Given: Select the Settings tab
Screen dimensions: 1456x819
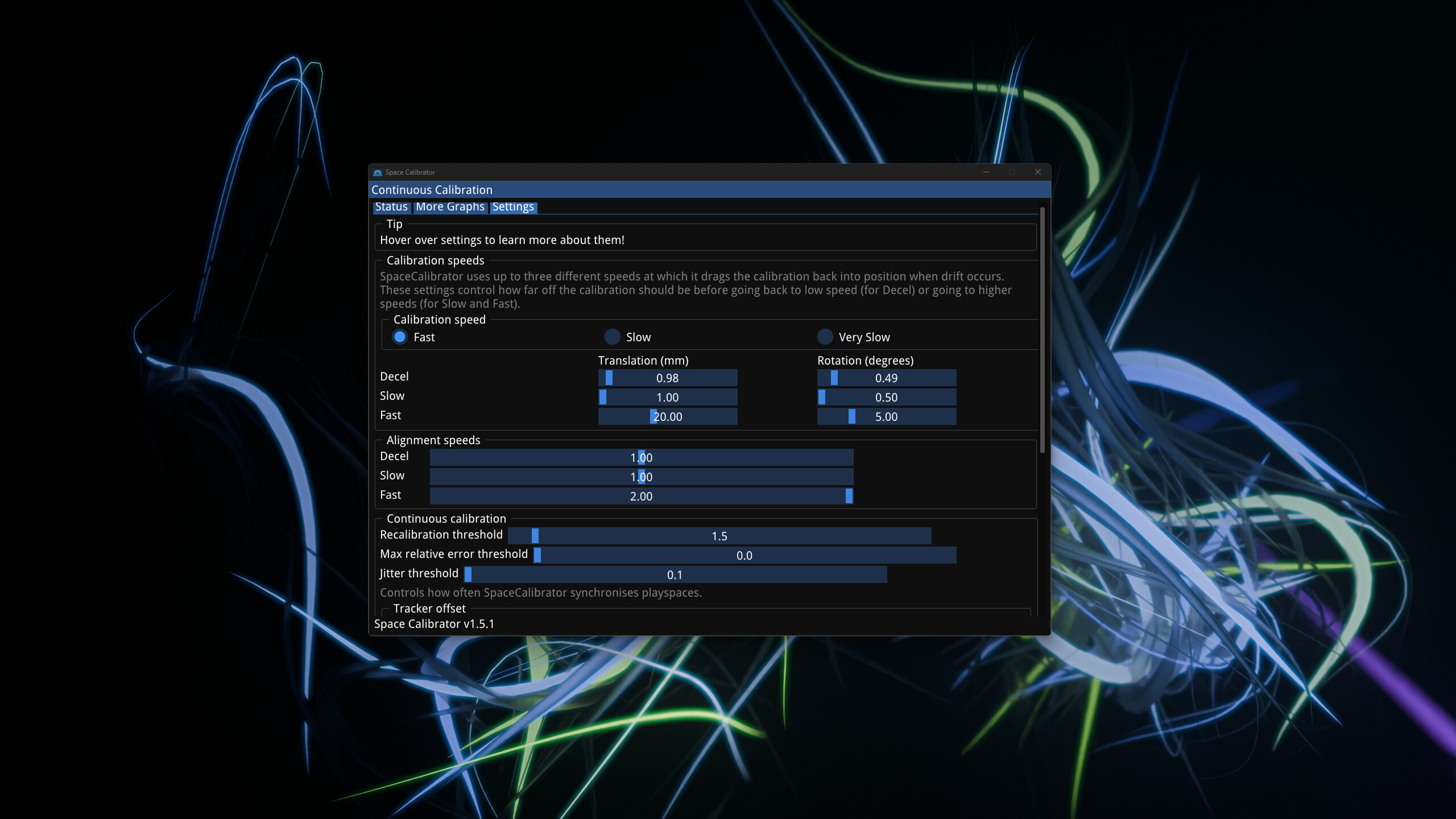Looking at the screenshot, I should (512, 207).
